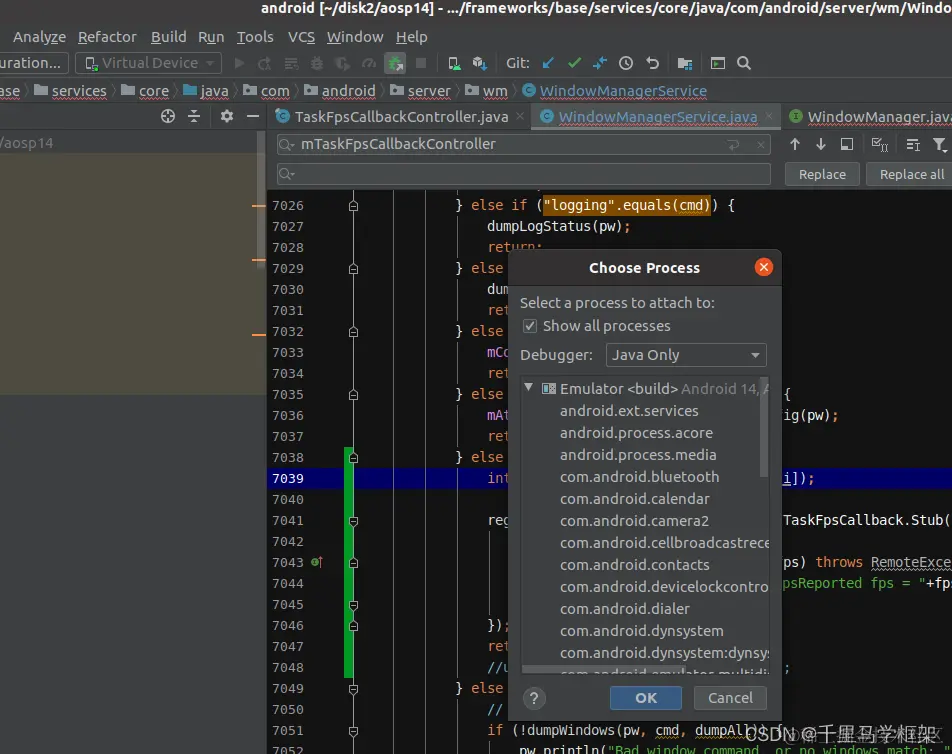The height and width of the screenshot is (754, 952).
Task: Click the Debug bug icon in toolbar
Action: click(317, 63)
